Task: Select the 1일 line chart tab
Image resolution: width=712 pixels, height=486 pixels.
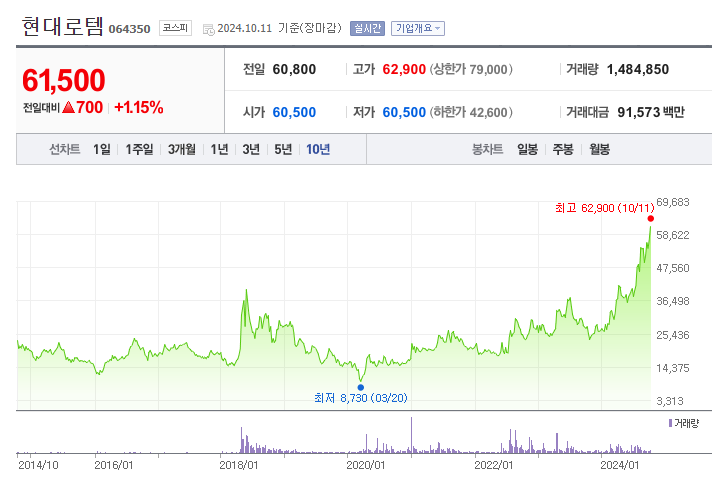Action: [102, 149]
